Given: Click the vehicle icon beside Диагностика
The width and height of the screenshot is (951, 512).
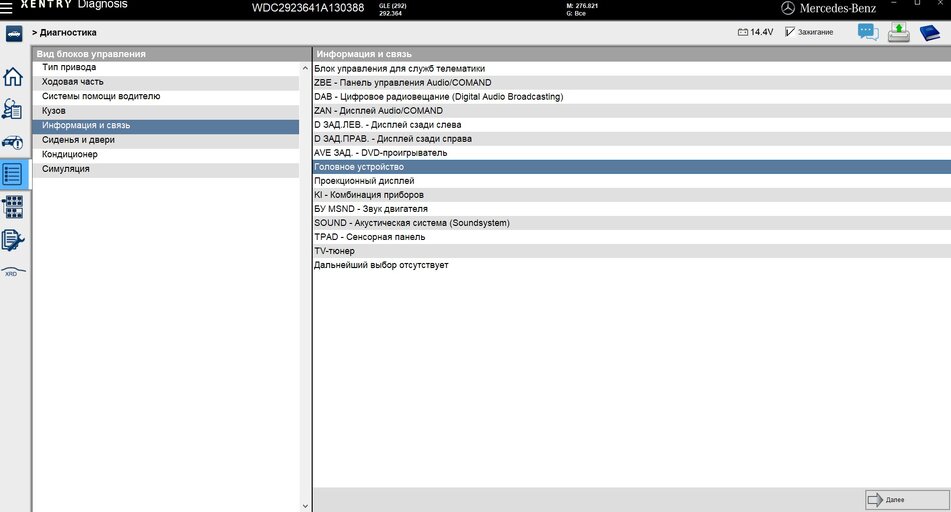Looking at the screenshot, I should (x=14, y=33).
